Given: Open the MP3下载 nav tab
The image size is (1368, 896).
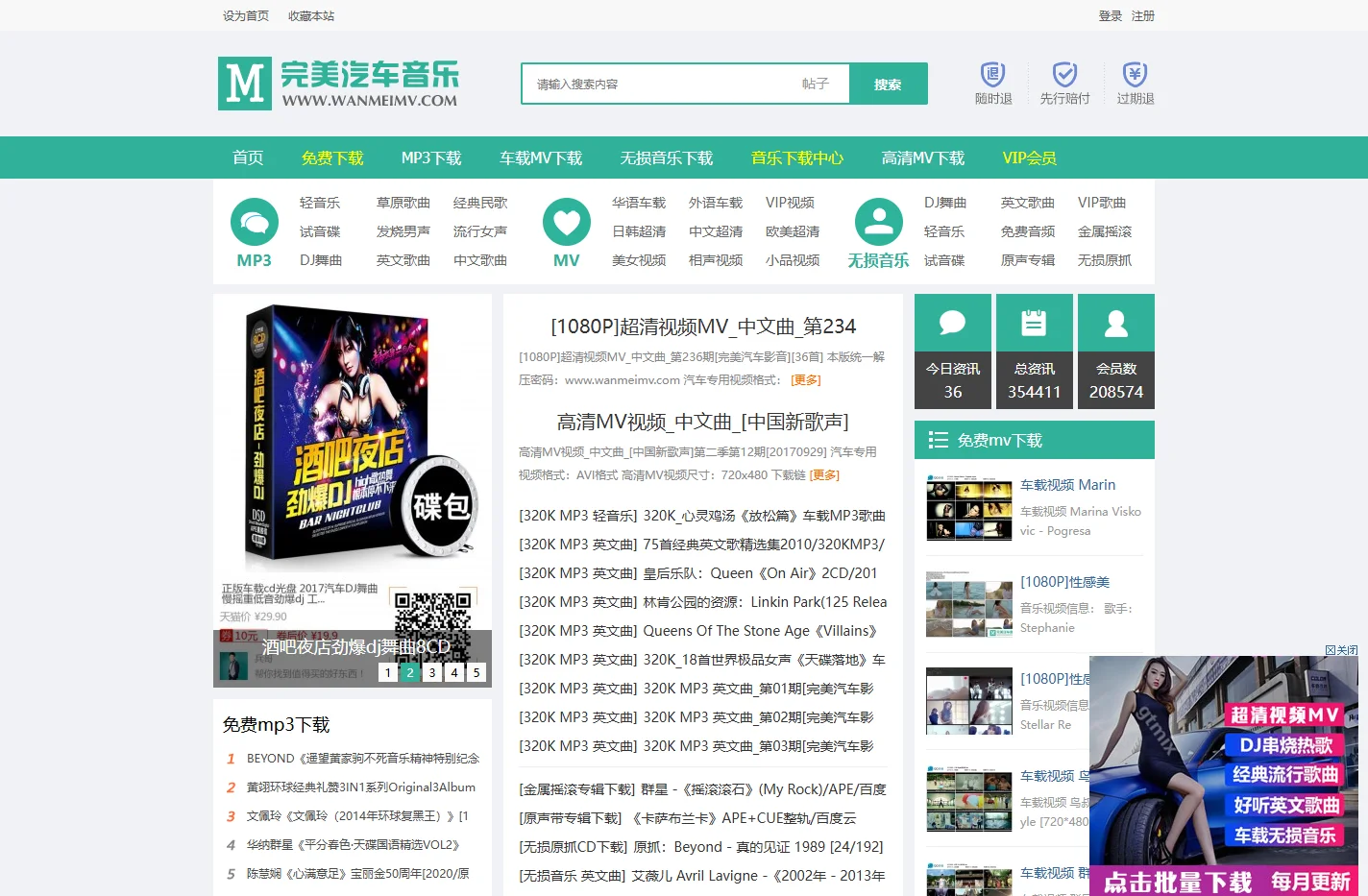Looking at the screenshot, I should [431, 157].
